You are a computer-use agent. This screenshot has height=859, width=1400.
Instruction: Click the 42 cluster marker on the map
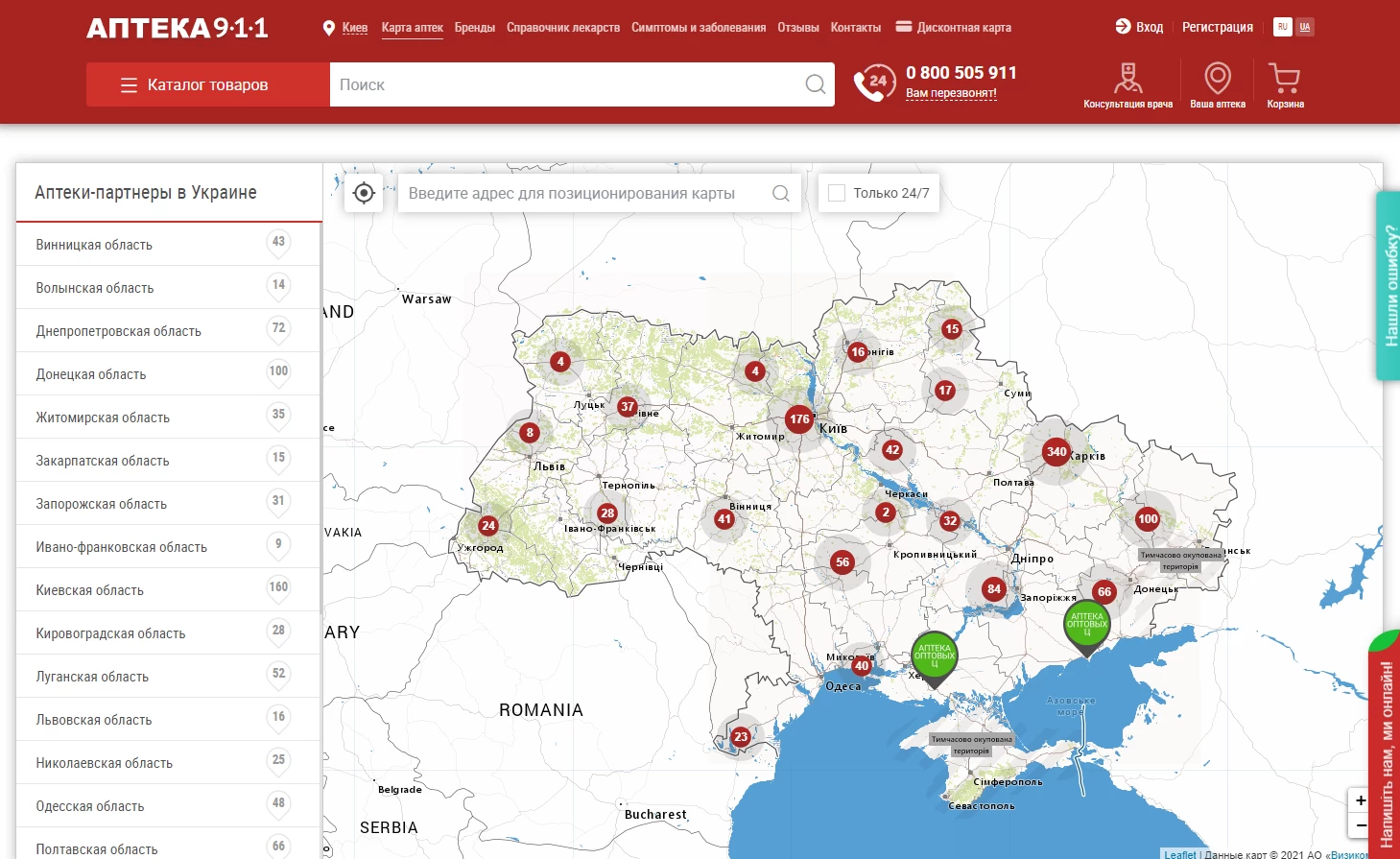pyautogui.click(x=892, y=449)
